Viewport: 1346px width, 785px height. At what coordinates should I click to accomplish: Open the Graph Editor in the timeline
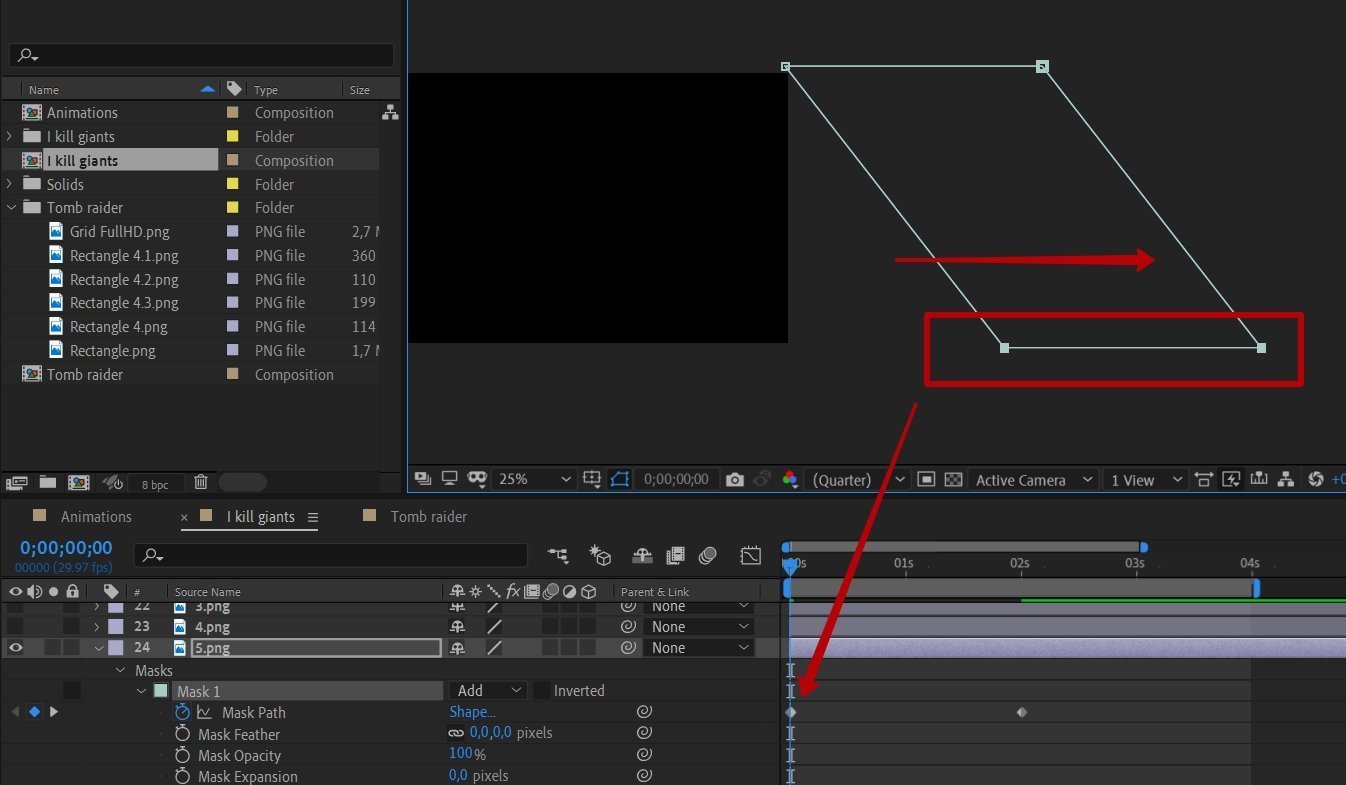751,555
